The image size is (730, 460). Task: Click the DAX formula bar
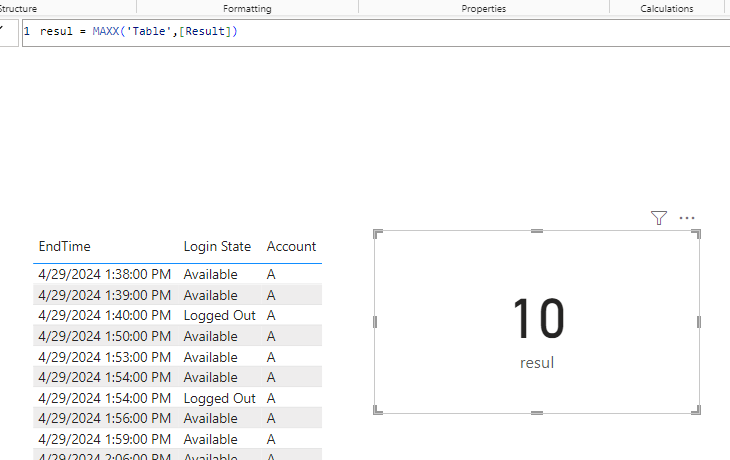(x=376, y=33)
